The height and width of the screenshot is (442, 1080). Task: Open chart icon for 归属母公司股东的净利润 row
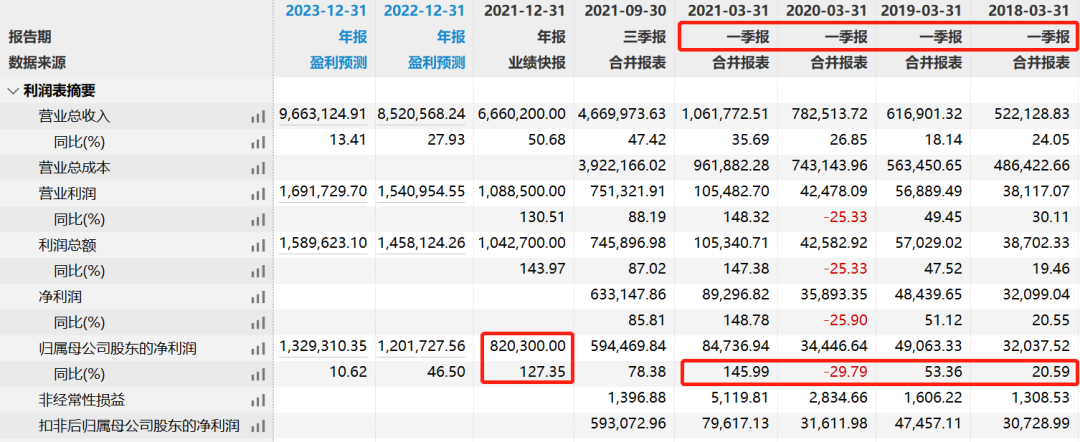pos(258,349)
